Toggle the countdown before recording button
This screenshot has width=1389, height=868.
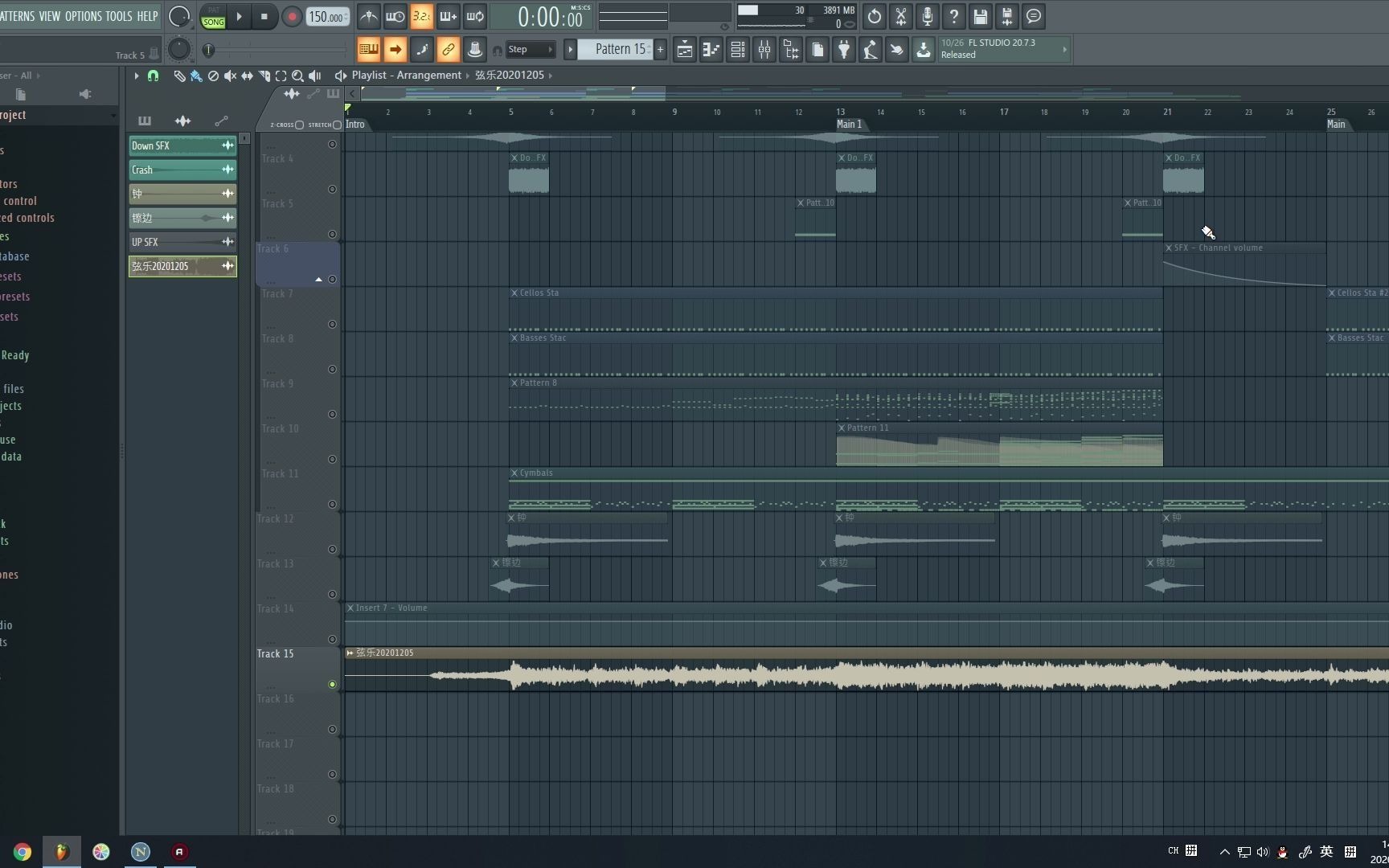click(421, 16)
